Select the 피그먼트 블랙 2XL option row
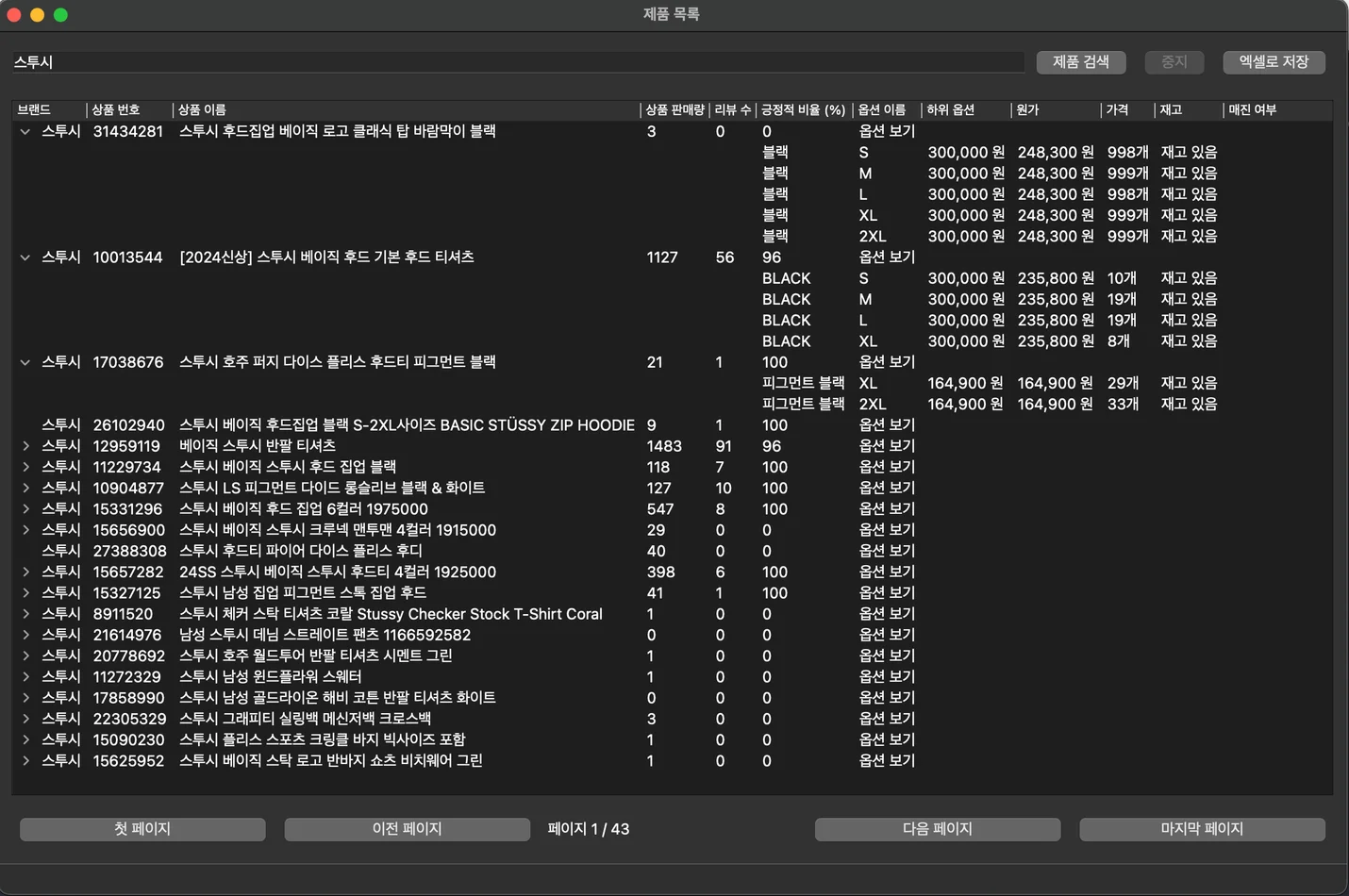1349x896 pixels. pos(672,405)
